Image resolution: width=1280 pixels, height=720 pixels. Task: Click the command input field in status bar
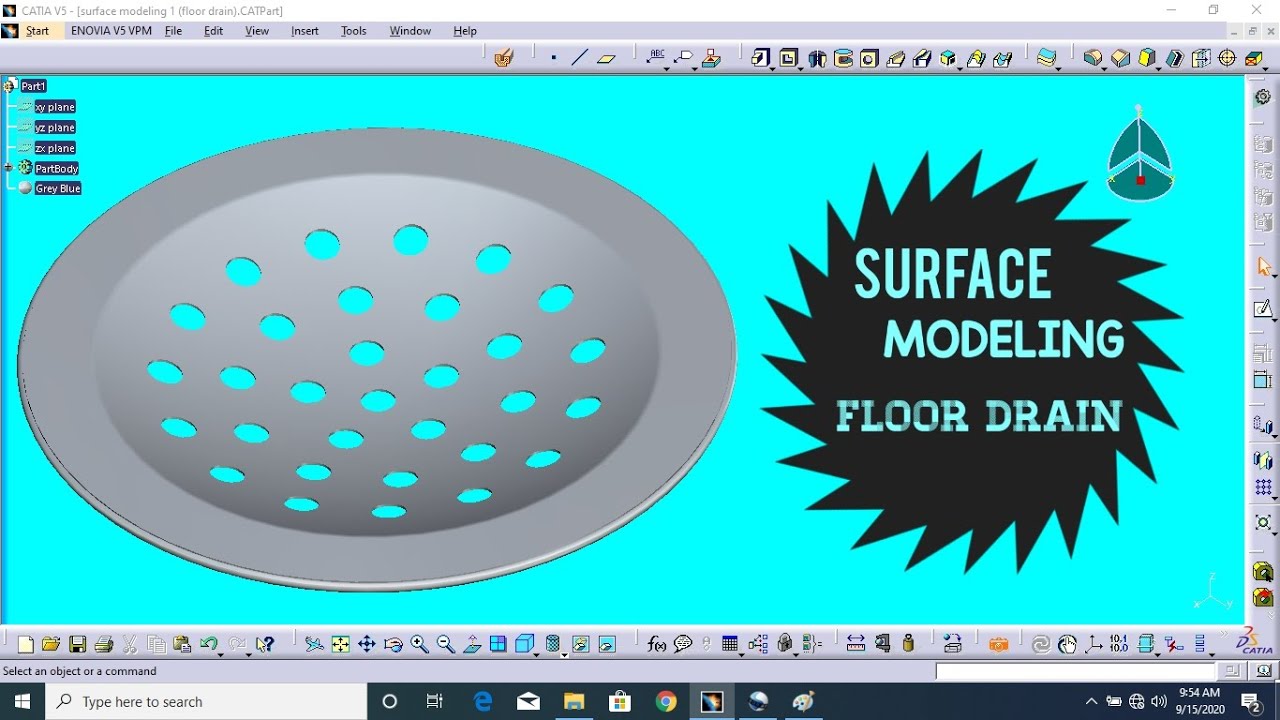coord(1076,671)
